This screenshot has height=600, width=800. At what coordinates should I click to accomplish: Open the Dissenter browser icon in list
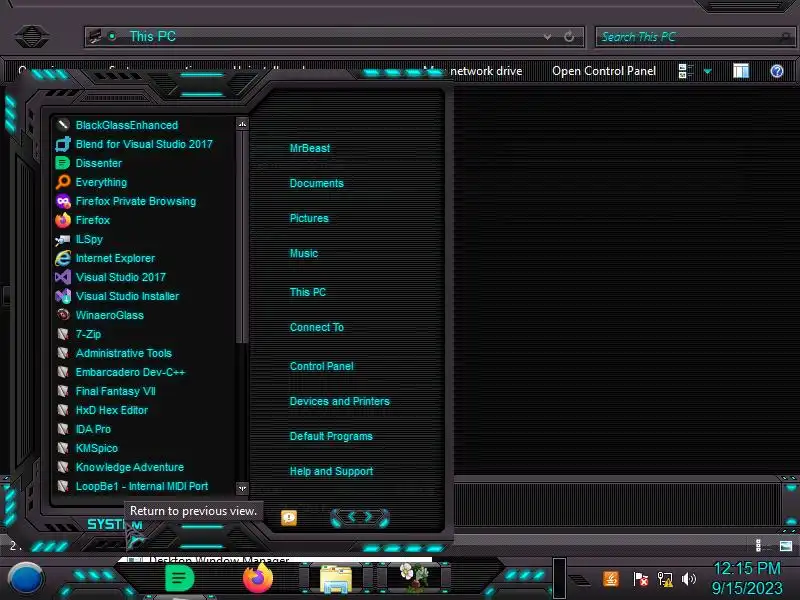tap(63, 163)
